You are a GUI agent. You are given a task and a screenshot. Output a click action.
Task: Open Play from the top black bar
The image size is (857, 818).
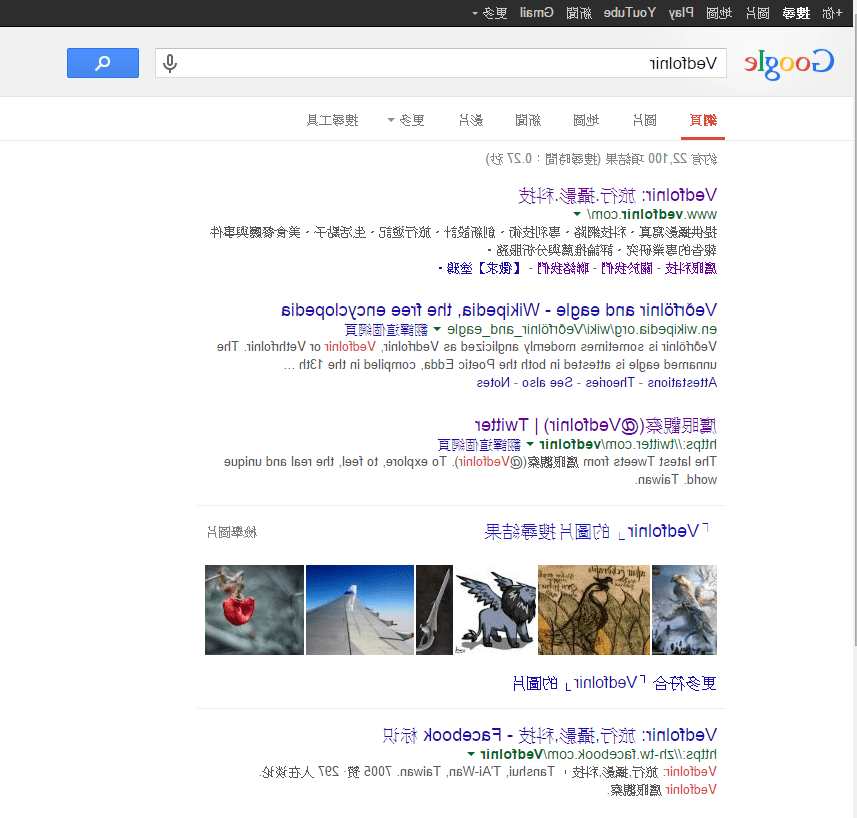(681, 13)
